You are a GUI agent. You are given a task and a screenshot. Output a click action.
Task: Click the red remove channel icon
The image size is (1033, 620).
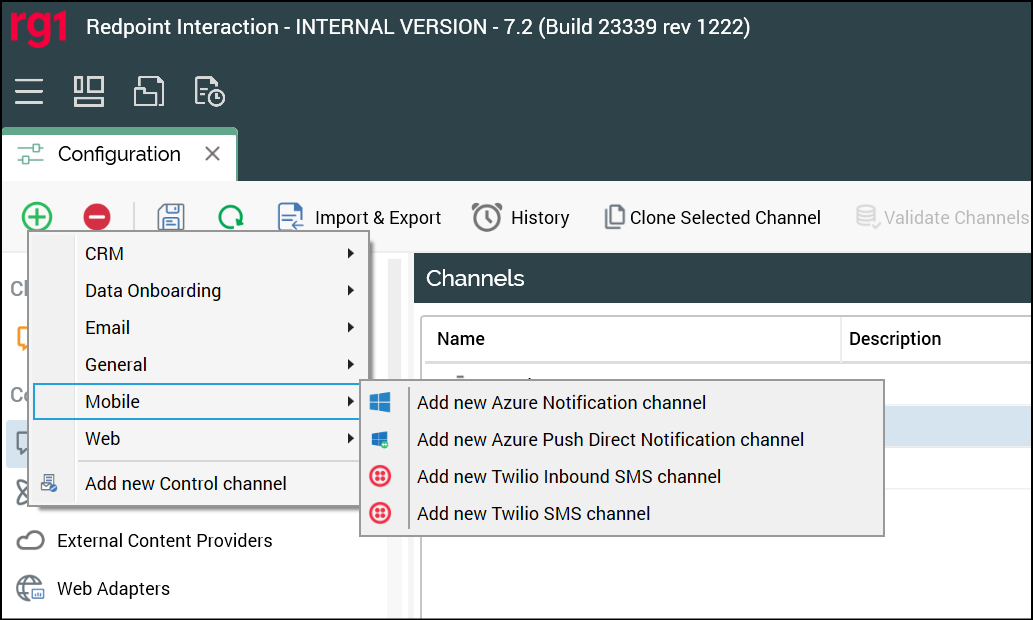pyautogui.click(x=97, y=217)
